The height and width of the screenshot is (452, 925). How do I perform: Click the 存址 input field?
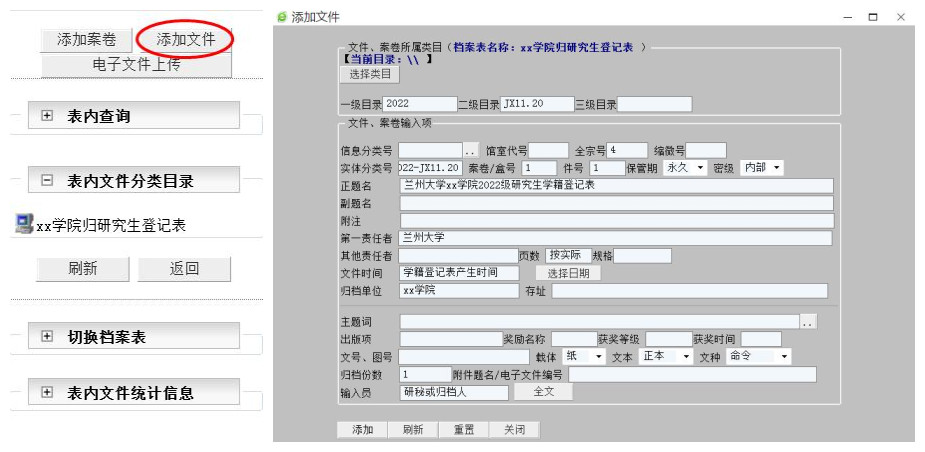690,291
